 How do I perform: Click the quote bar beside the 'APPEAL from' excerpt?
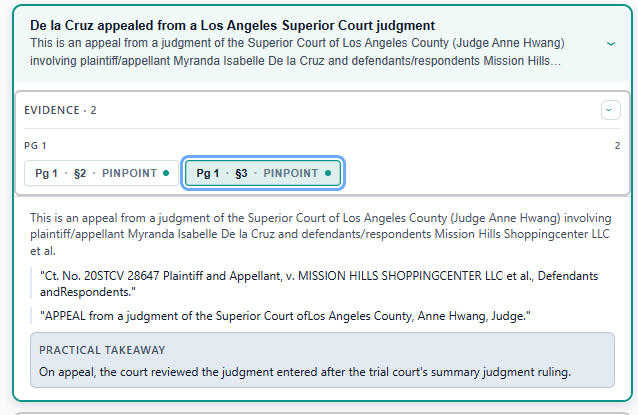(31, 316)
